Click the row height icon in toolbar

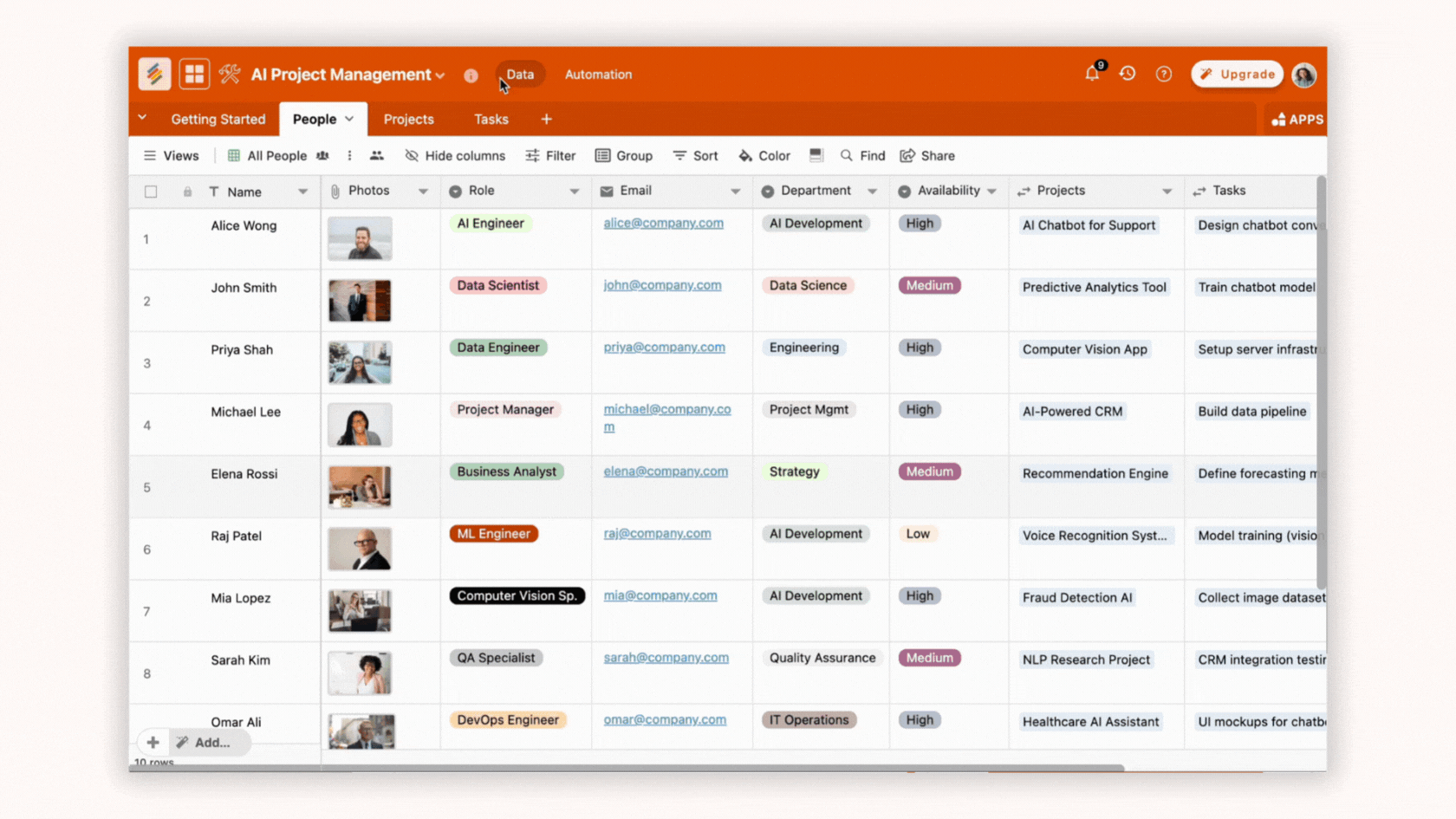[x=816, y=155]
